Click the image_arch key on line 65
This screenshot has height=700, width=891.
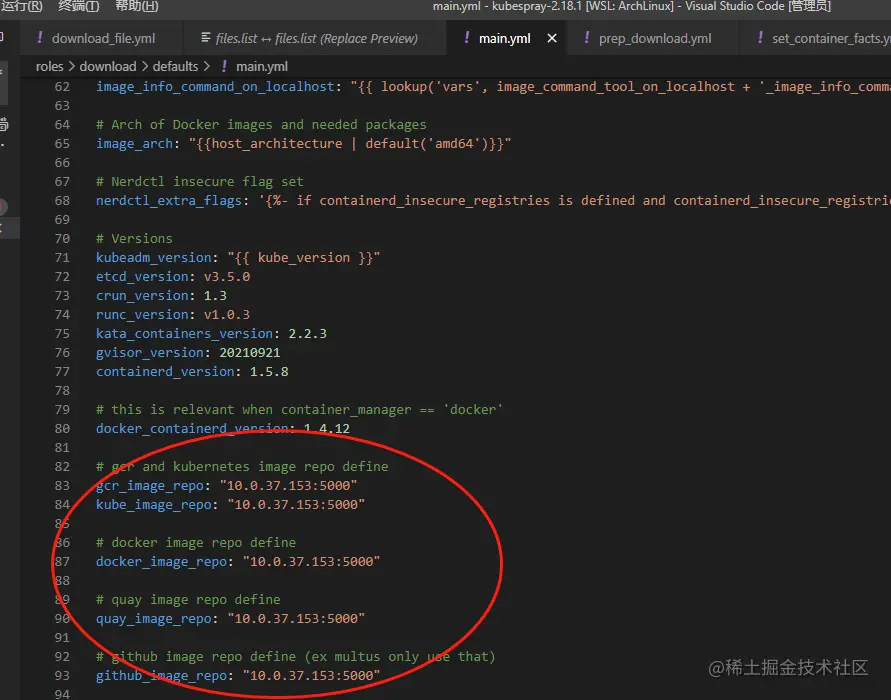[x=134, y=144]
